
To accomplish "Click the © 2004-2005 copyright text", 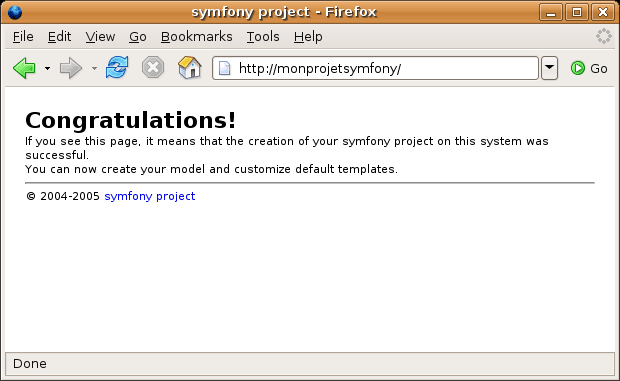I will pos(62,196).
